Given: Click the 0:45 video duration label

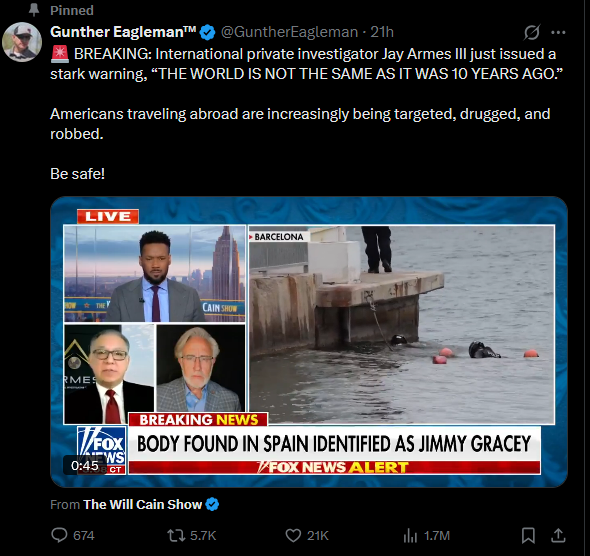Looking at the screenshot, I should (85, 466).
